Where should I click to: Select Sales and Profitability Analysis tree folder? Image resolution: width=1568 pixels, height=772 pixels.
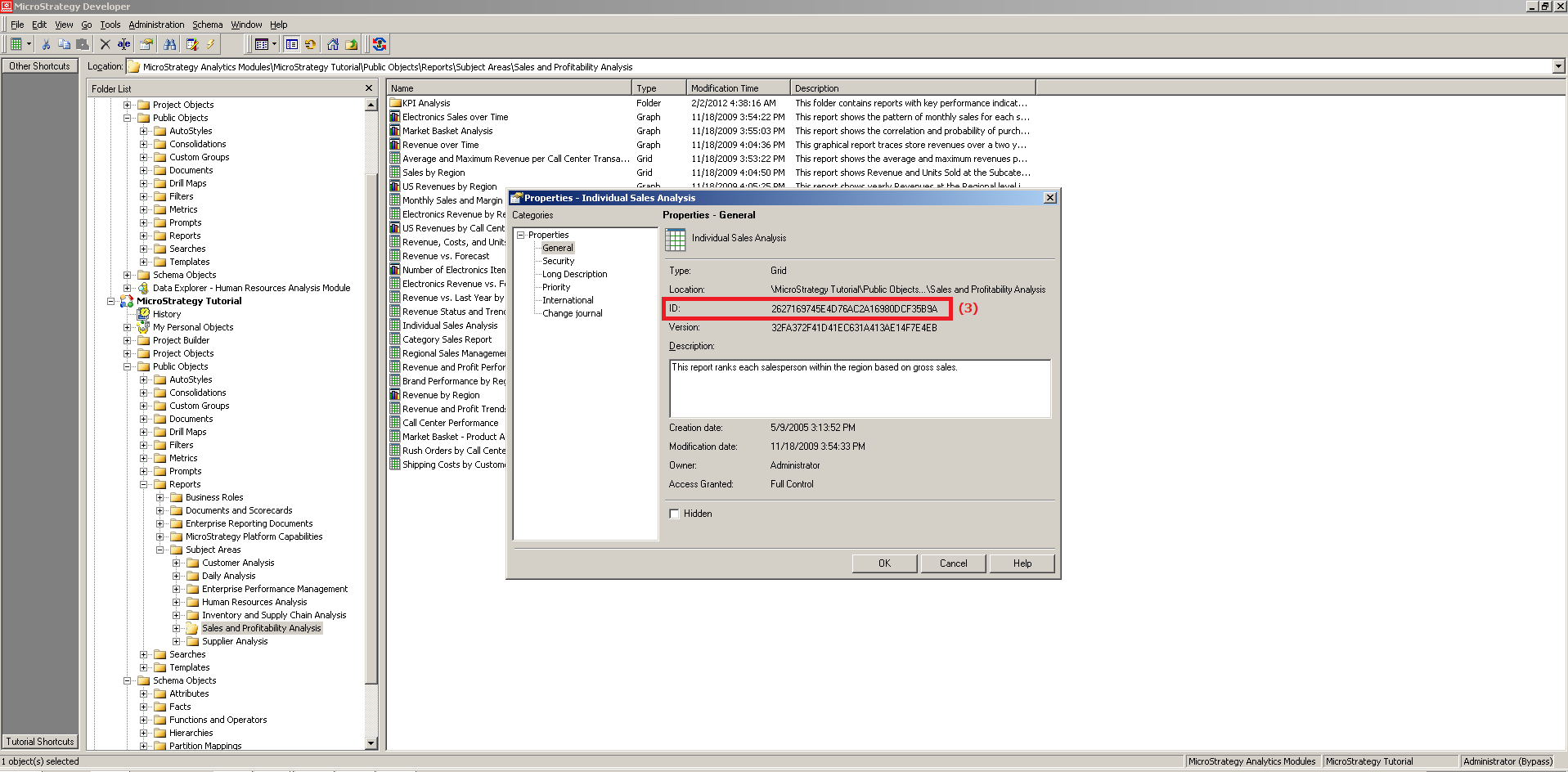pos(261,628)
